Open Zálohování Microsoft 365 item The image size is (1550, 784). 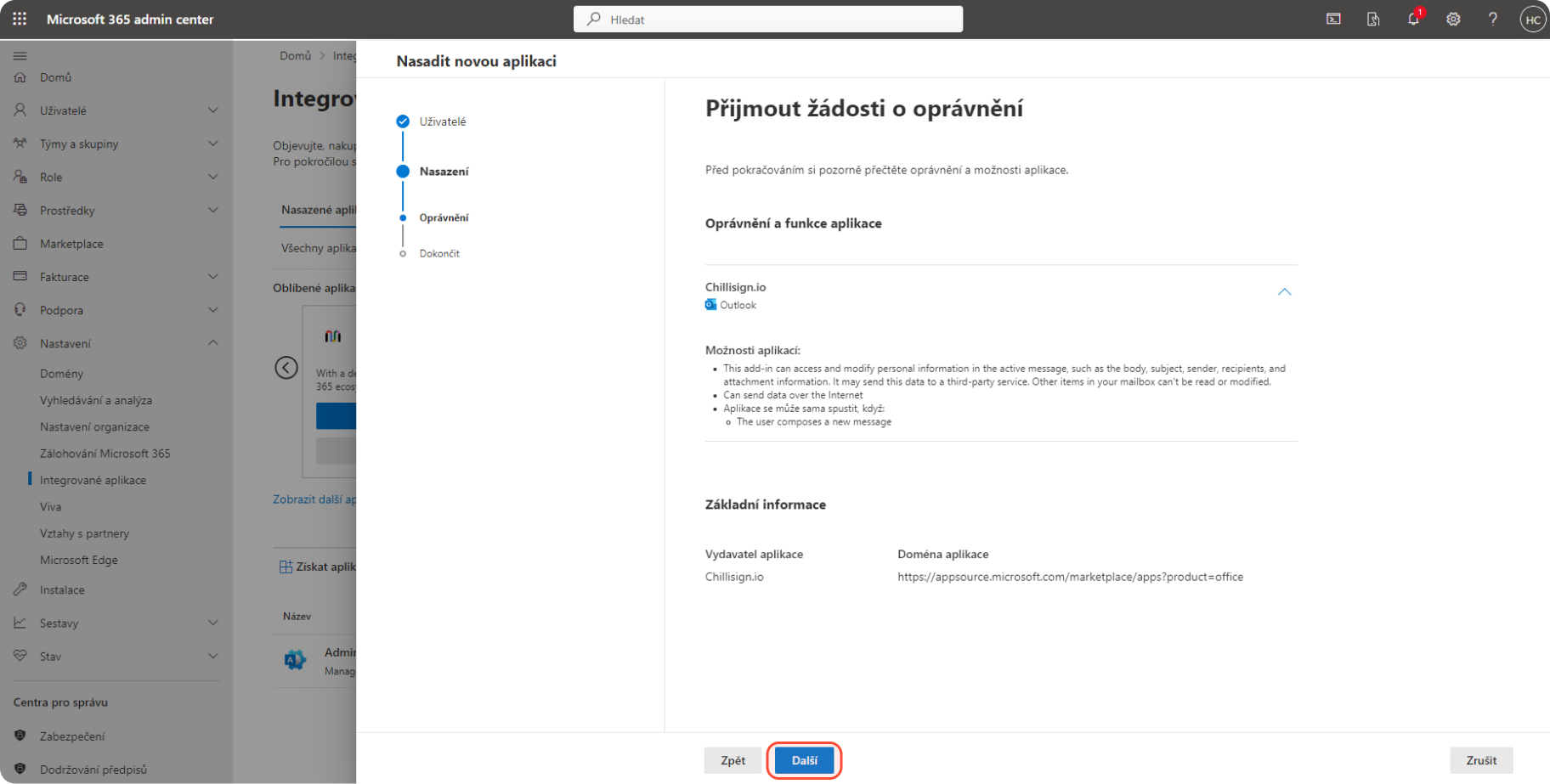coord(105,454)
